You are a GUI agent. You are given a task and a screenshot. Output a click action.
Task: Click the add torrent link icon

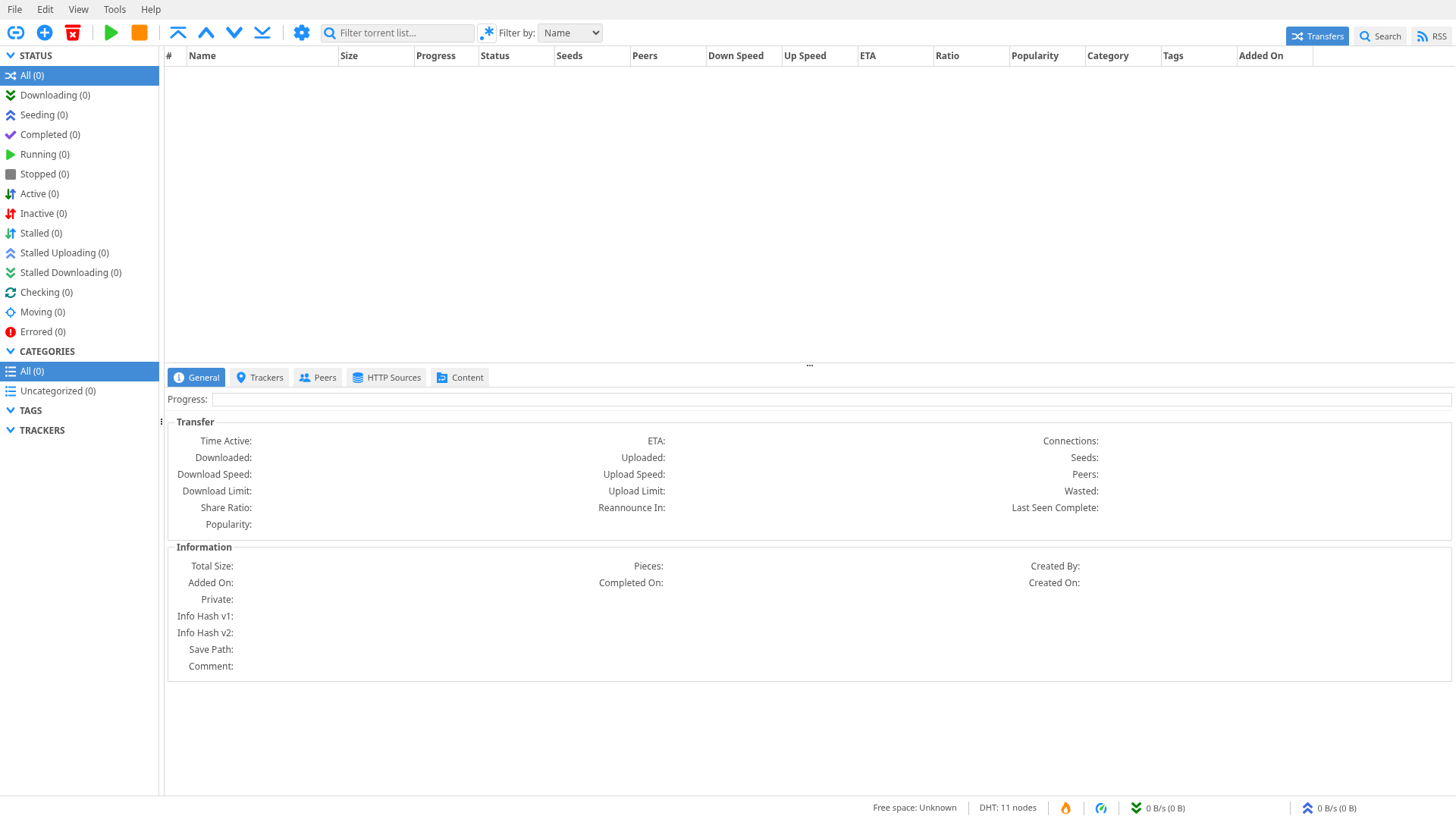[x=16, y=33]
